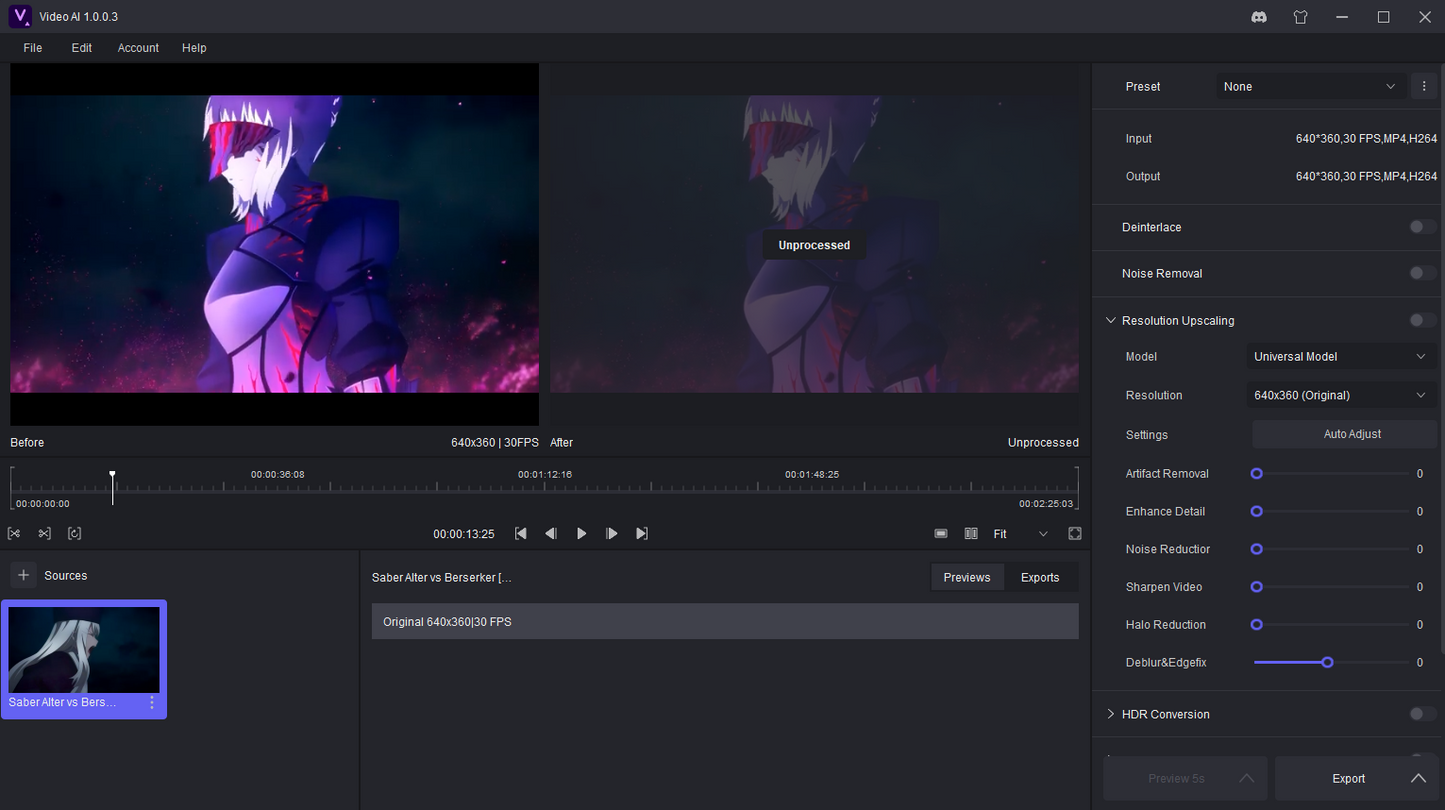The image size is (1445, 810).
Task: Step forward one frame
Action: [x=612, y=534]
